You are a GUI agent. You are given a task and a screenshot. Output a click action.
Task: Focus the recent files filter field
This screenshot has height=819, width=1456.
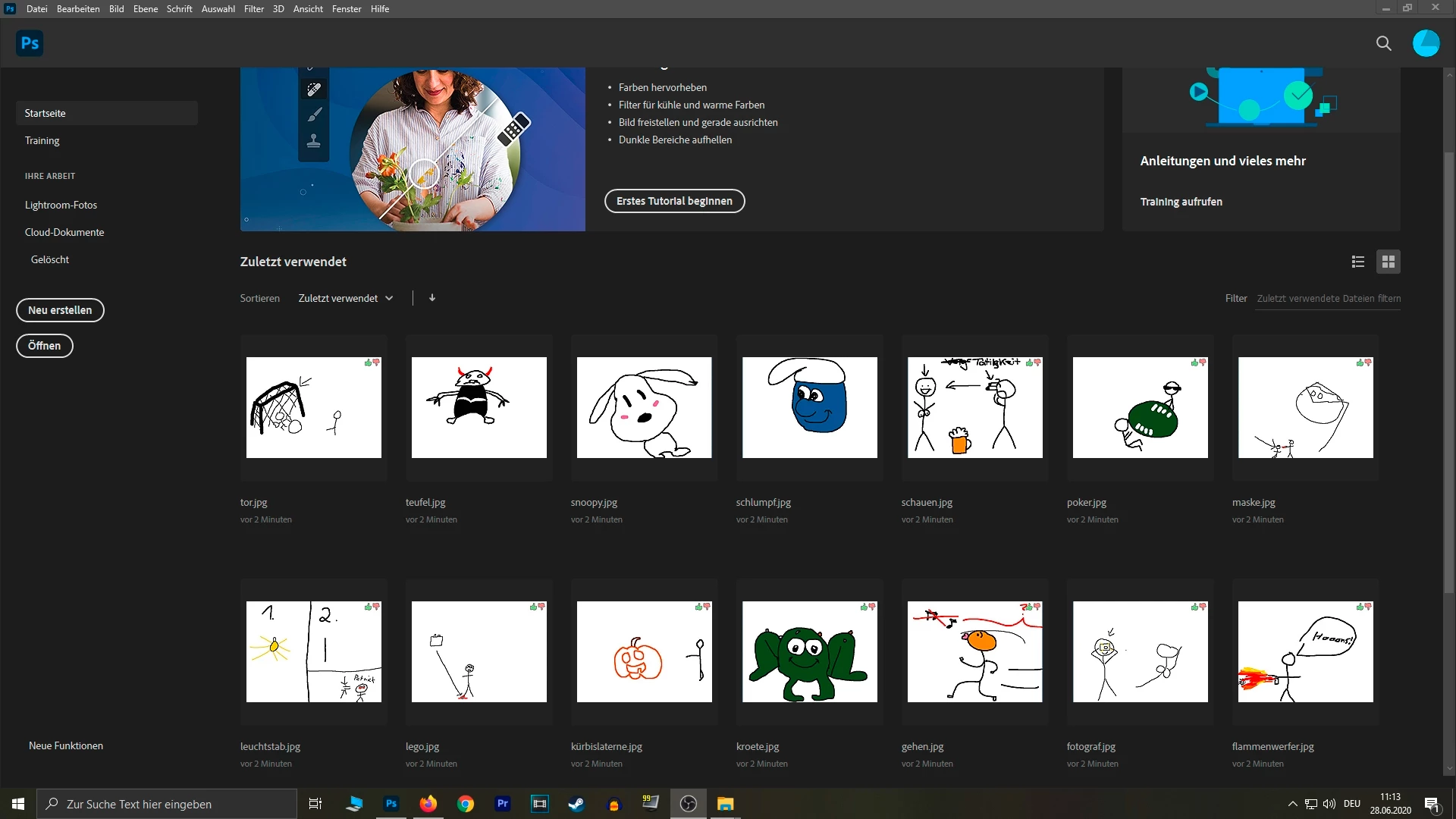(1328, 299)
